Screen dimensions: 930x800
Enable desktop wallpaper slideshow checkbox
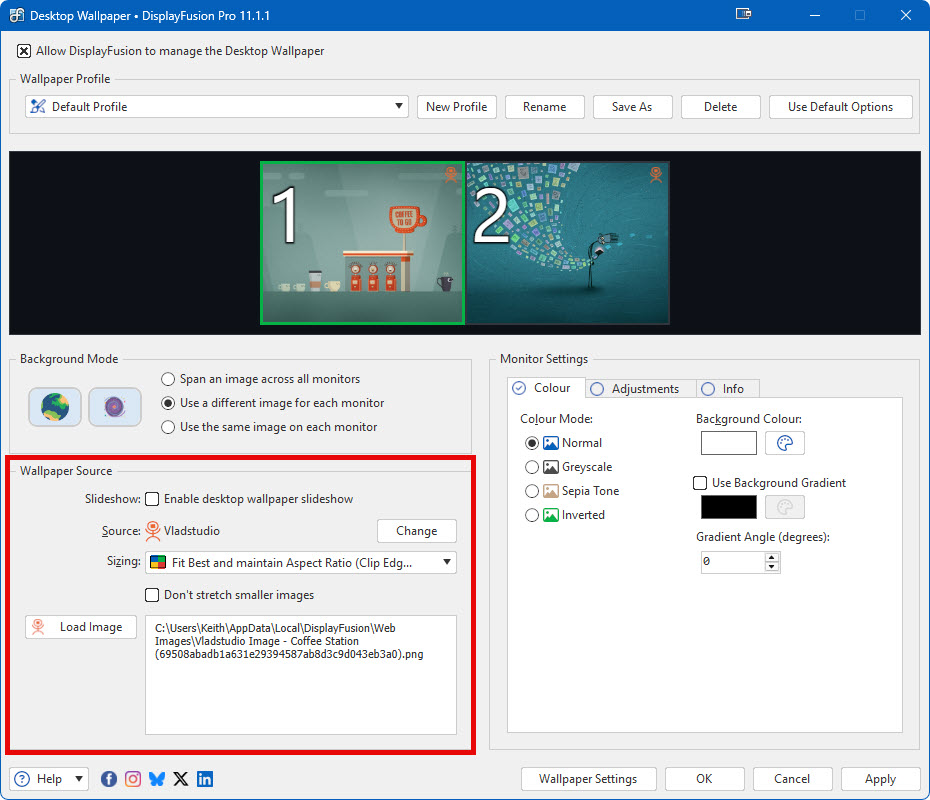point(153,499)
